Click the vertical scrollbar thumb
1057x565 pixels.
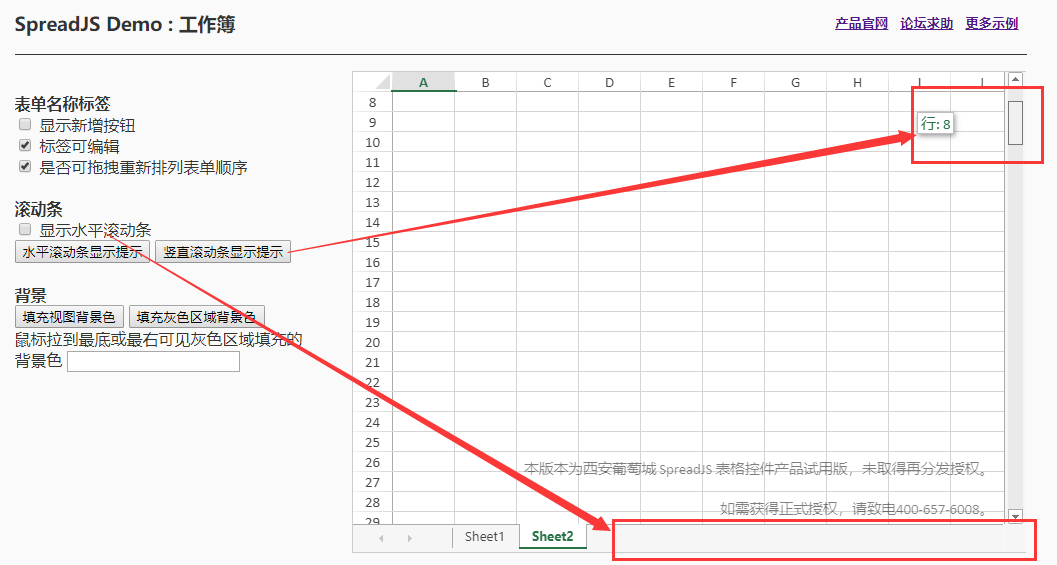click(1015, 122)
